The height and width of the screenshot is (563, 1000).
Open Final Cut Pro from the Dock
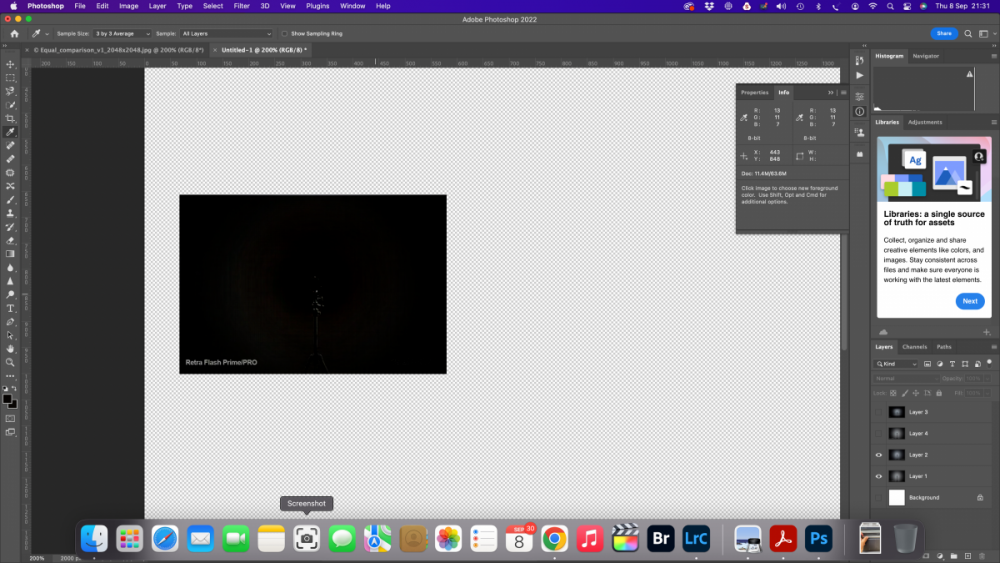point(625,539)
